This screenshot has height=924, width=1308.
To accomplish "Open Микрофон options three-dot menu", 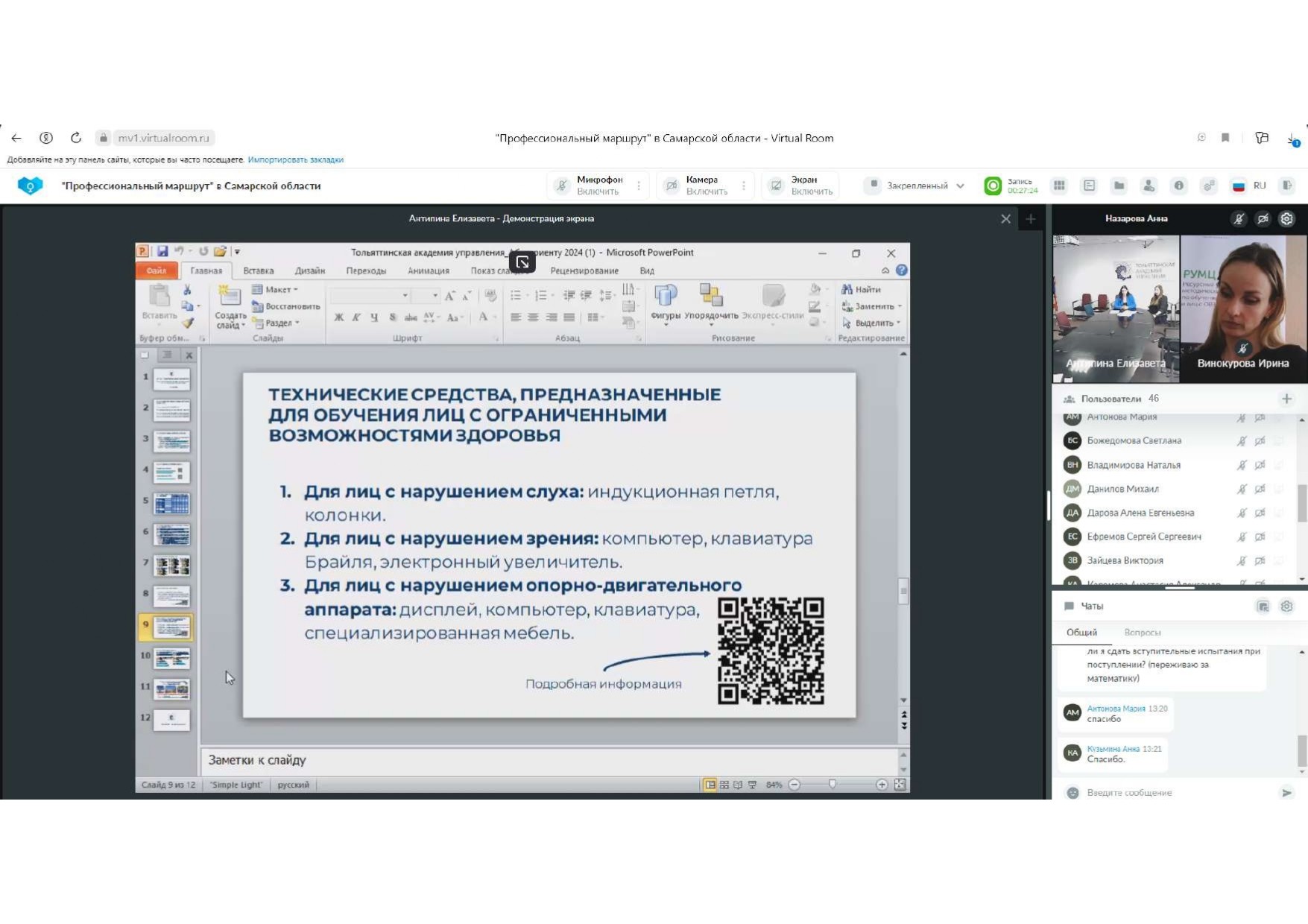I will (x=639, y=186).
